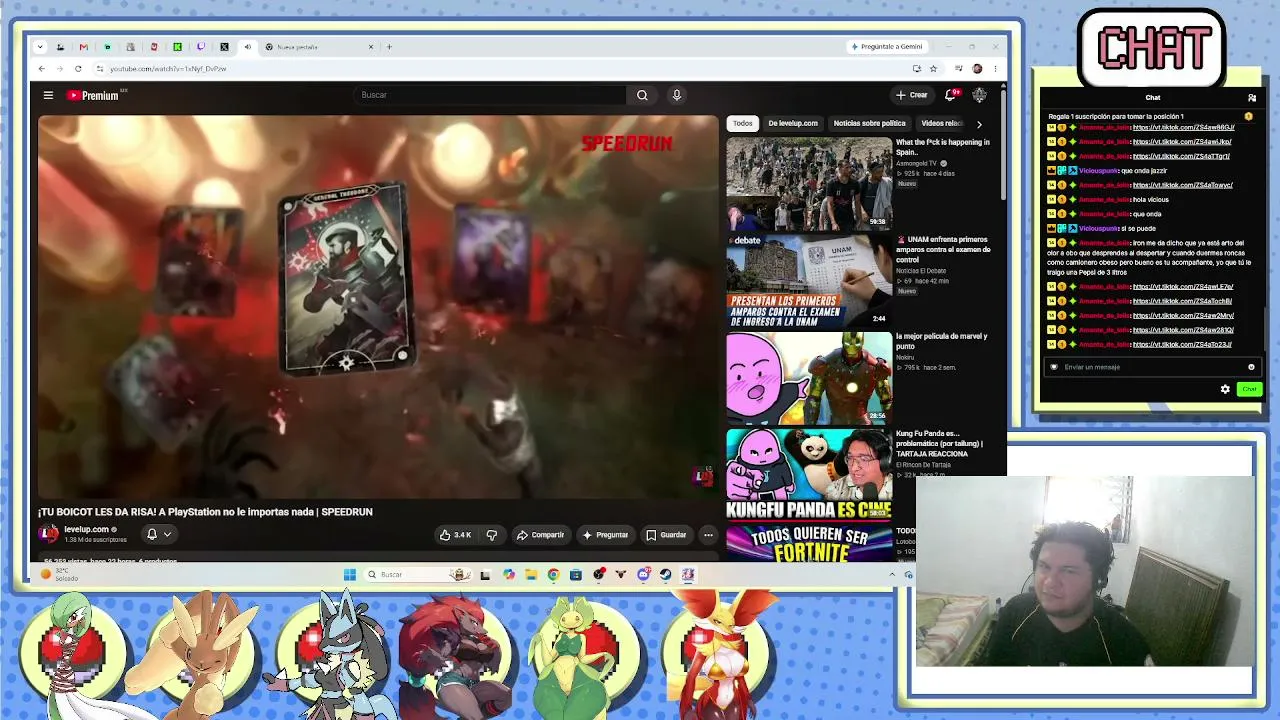Image resolution: width=1280 pixels, height=720 pixels.
Task: Switch to the Nueva pestaña browser tab
Action: pyautogui.click(x=320, y=47)
